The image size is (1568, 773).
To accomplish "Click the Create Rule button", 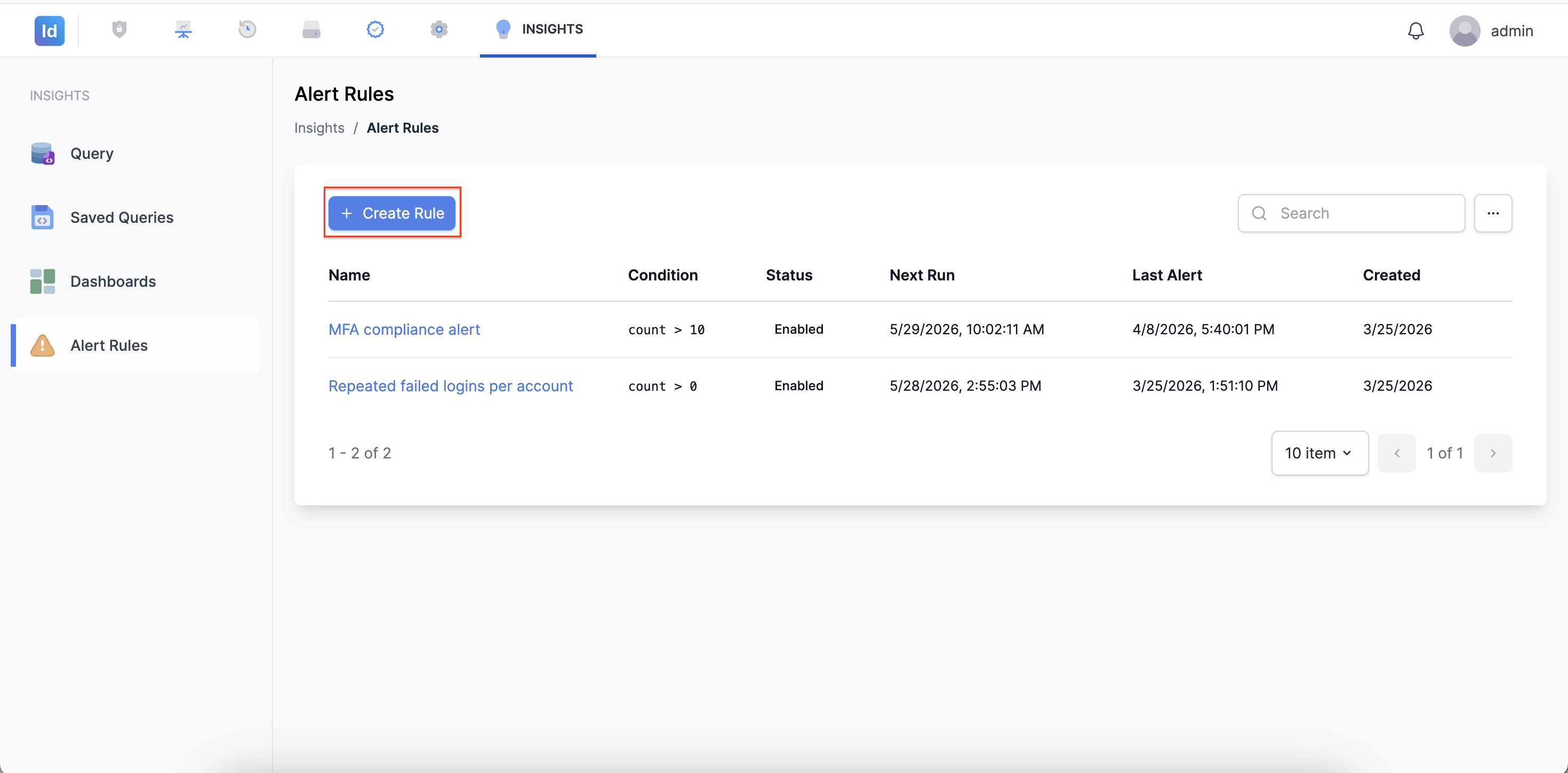I will click(x=392, y=213).
